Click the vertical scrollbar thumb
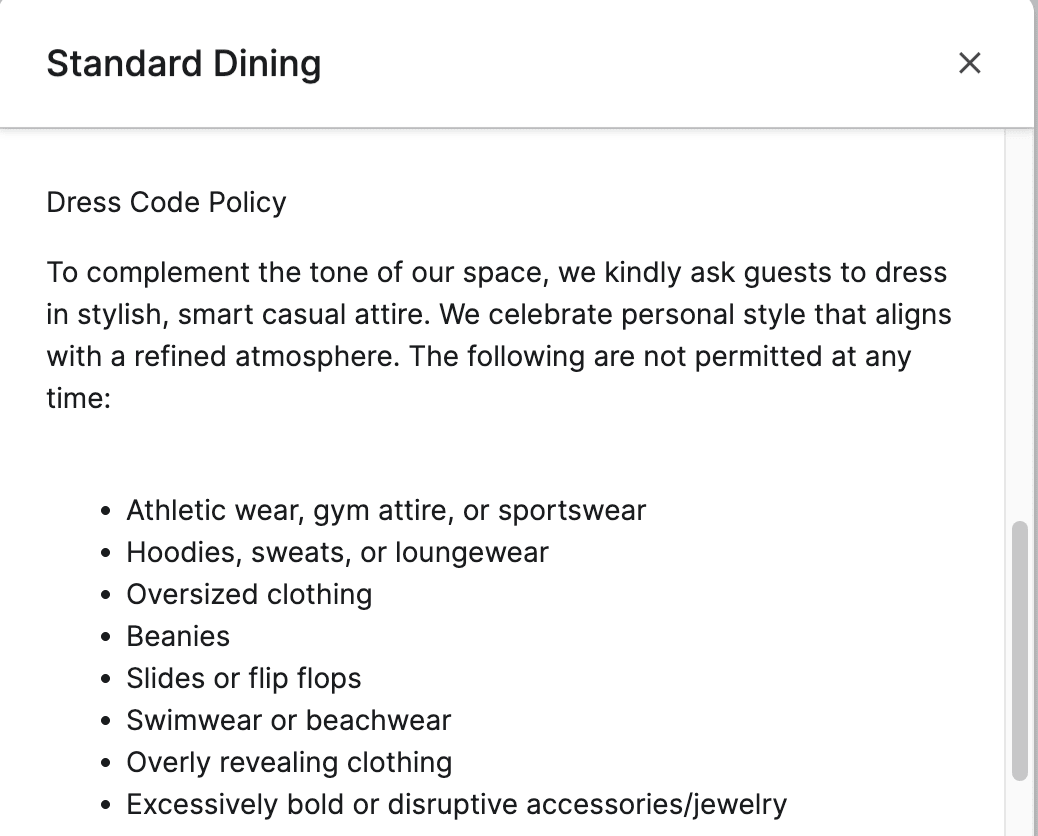Screen dimensions: 1038x836 click(1019, 650)
